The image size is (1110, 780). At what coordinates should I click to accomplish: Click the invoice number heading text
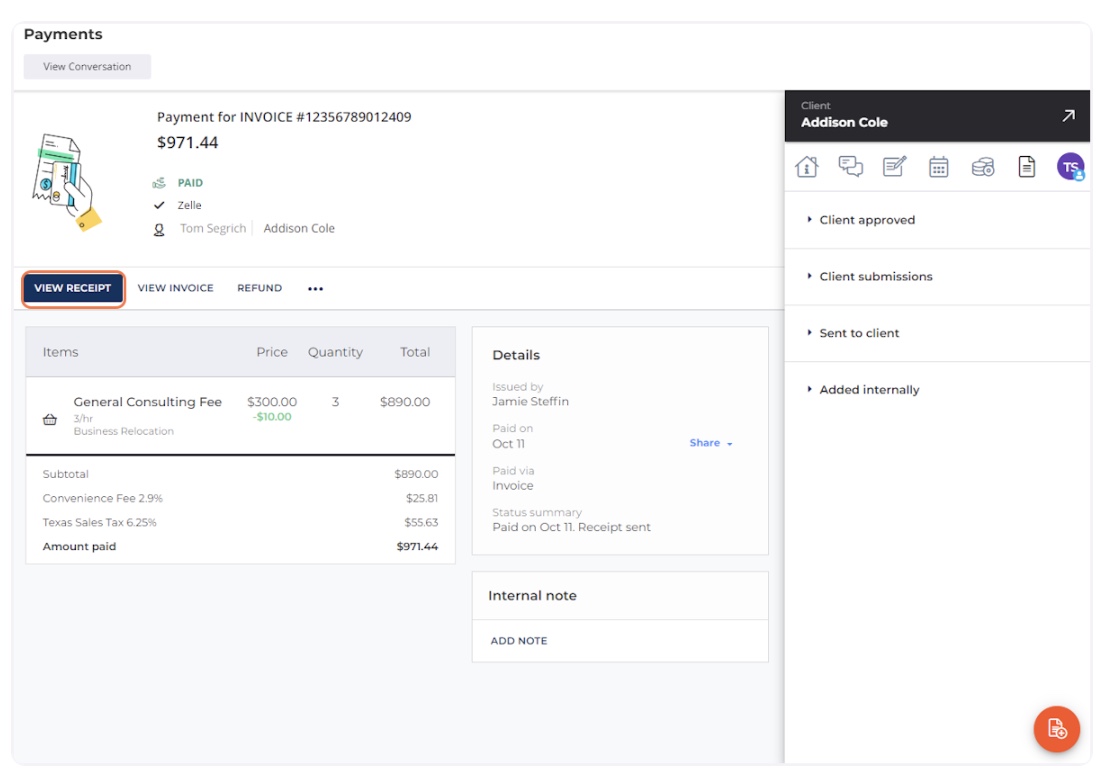click(284, 117)
